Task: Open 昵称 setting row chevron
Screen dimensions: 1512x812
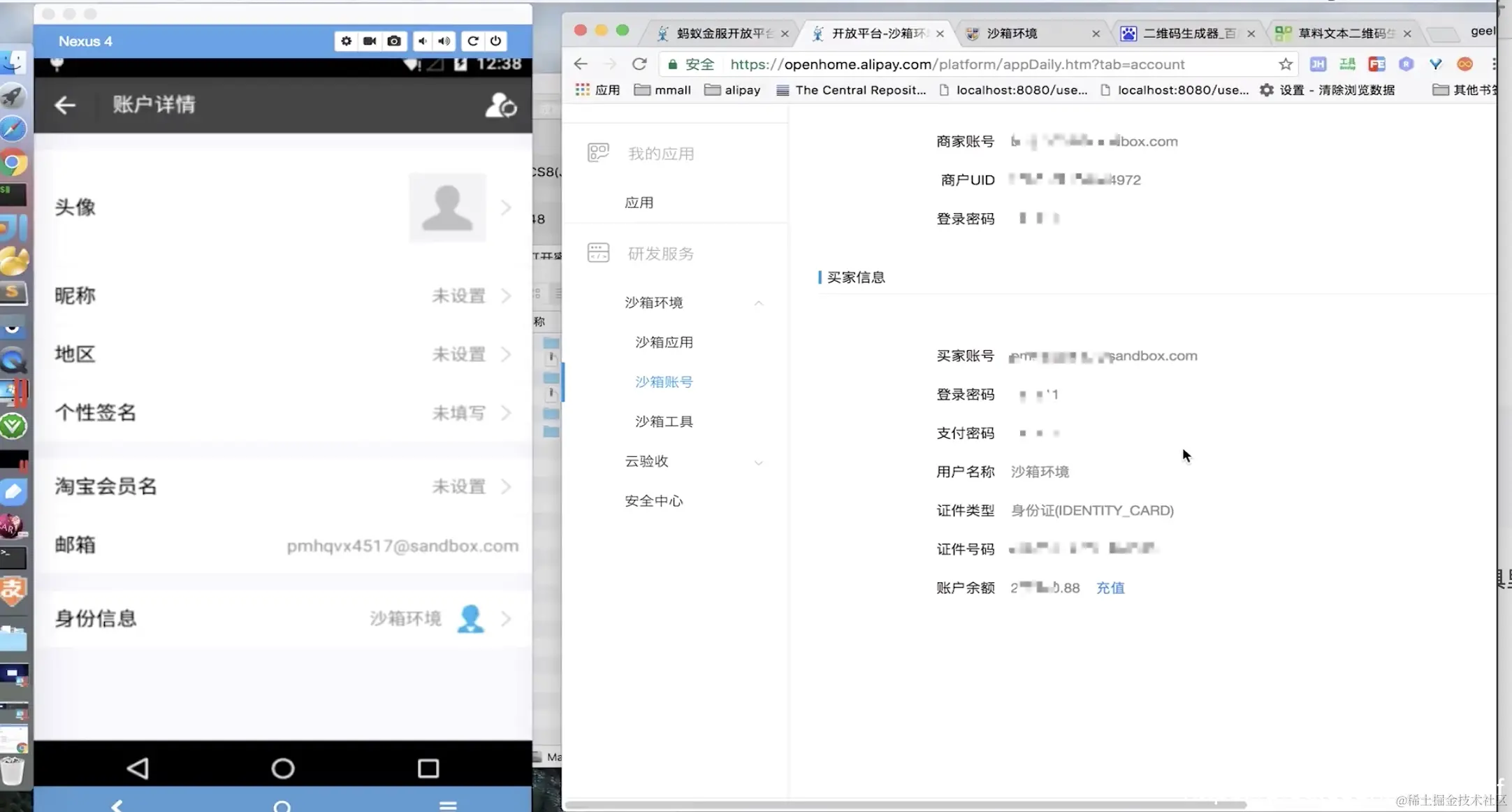Action: [506, 296]
